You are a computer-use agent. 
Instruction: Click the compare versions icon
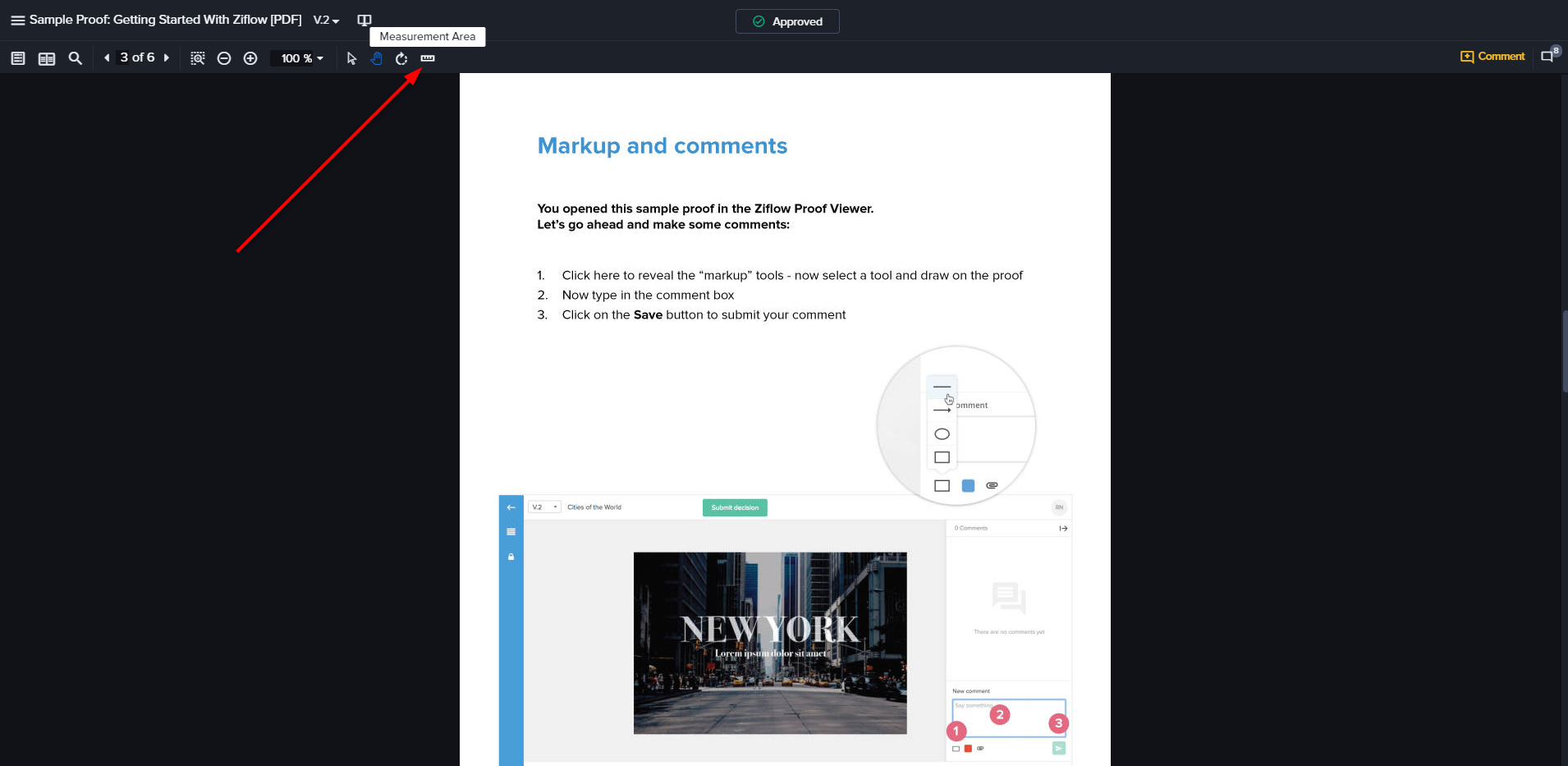point(364,21)
